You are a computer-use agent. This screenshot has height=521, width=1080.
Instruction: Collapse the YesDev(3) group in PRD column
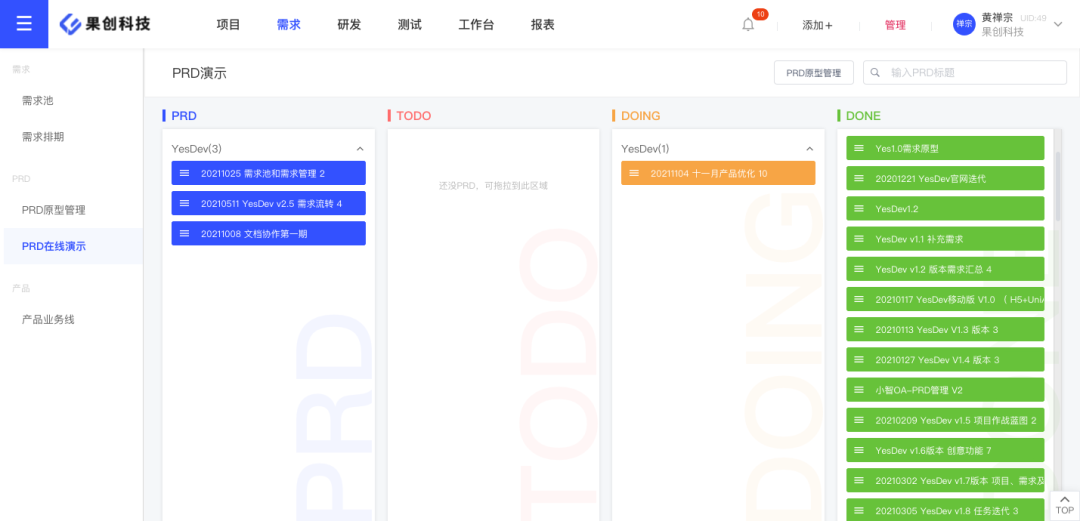point(360,149)
